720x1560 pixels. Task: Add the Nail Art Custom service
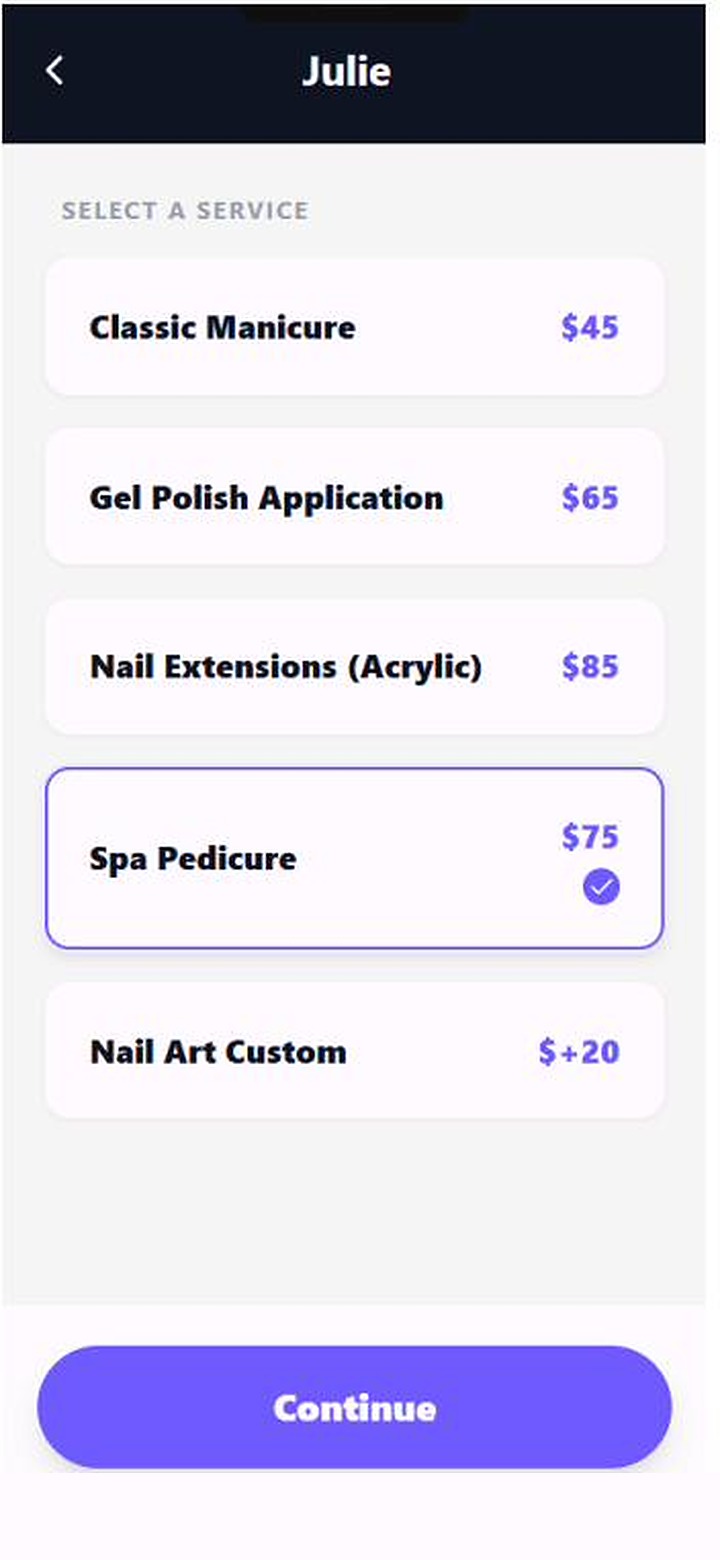(355, 1051)
